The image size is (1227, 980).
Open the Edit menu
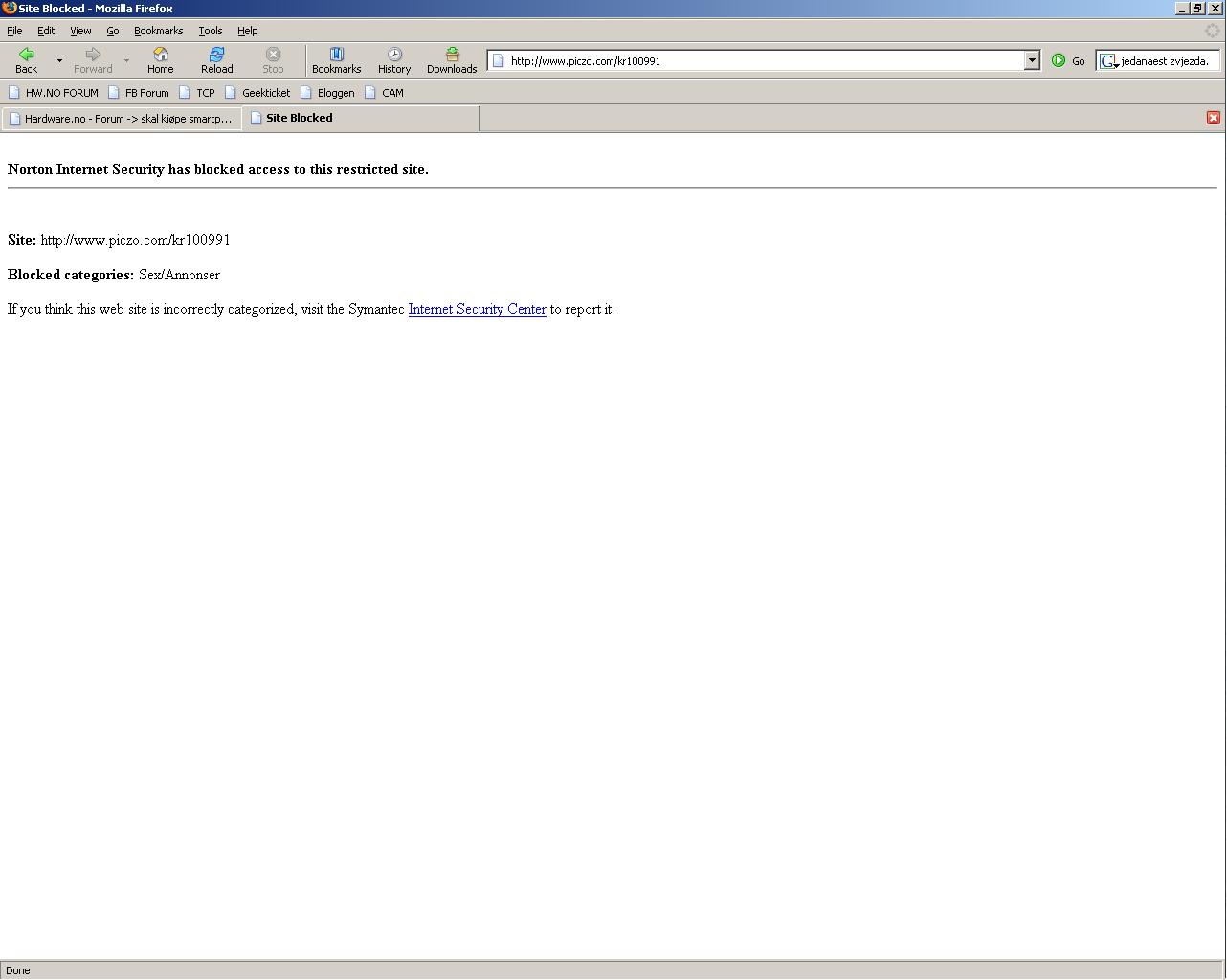click(46, 31)
